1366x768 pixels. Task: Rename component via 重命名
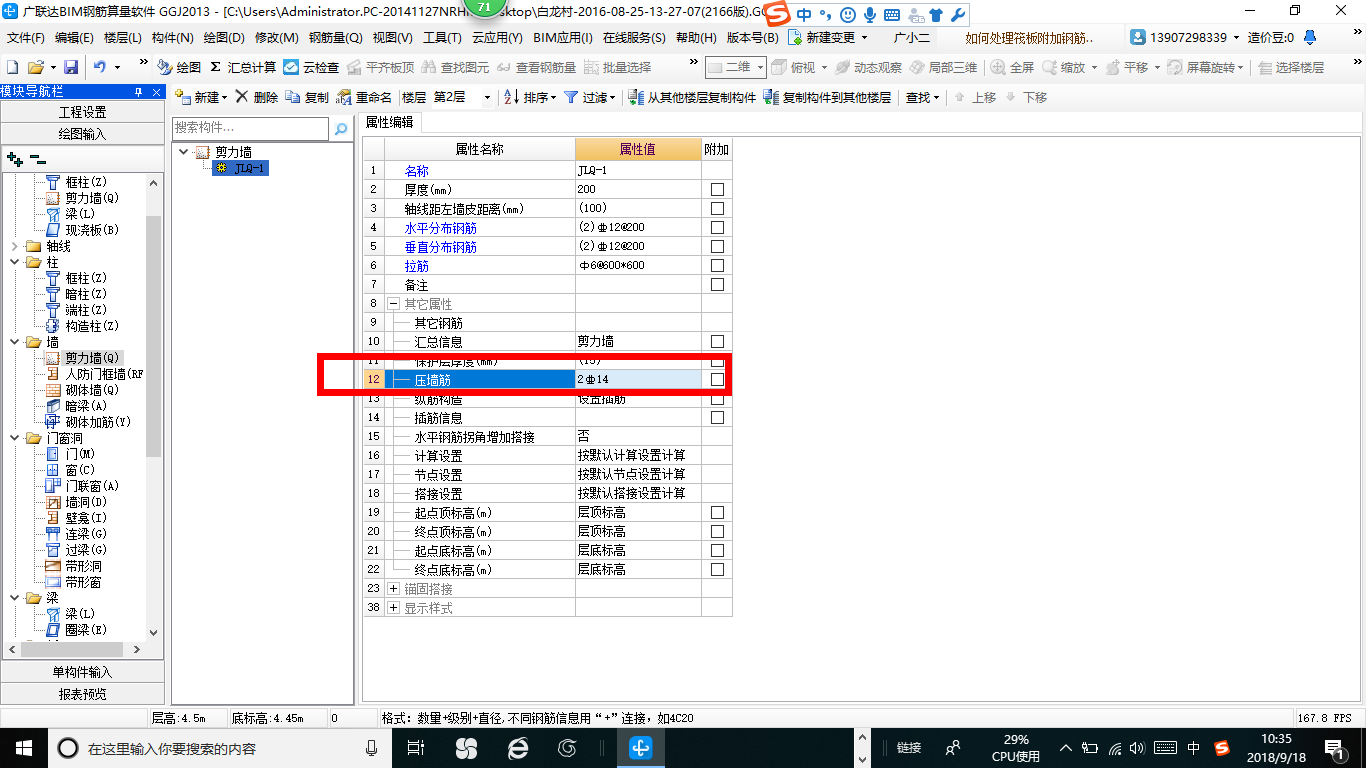coord(364,97)
